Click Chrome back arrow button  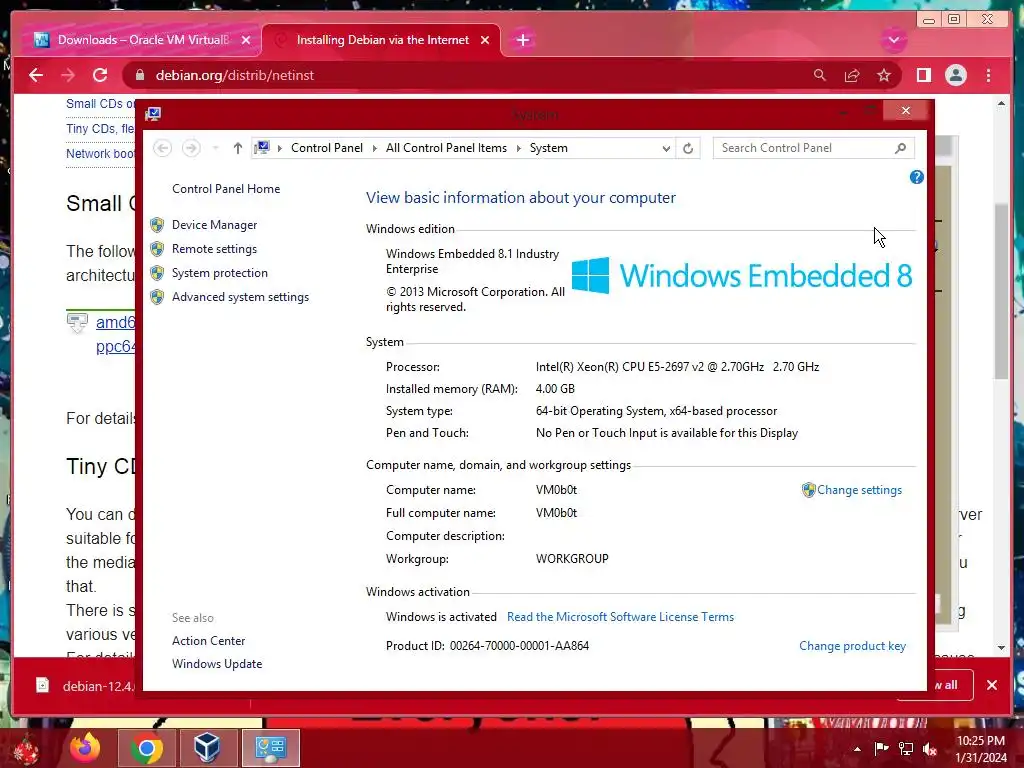[x=36, y=75]
